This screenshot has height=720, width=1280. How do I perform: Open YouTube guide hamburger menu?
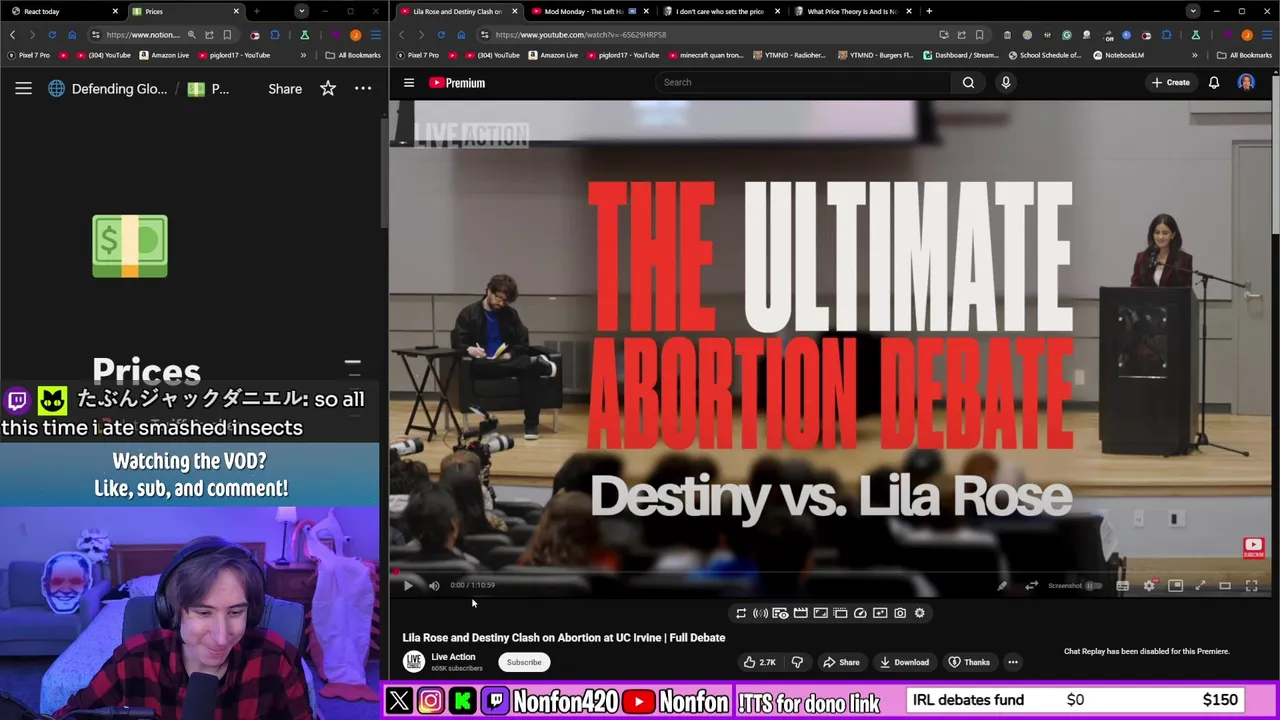[409, 83]
